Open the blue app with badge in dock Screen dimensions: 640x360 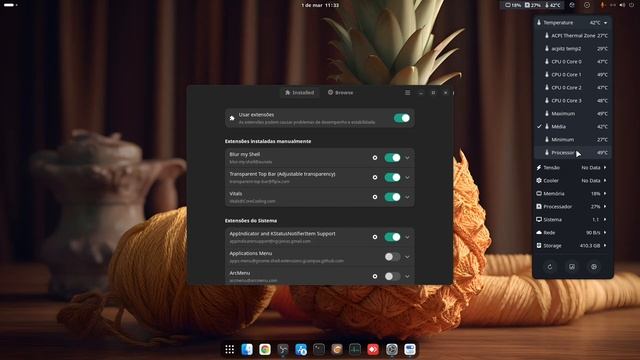coord(301,349)
